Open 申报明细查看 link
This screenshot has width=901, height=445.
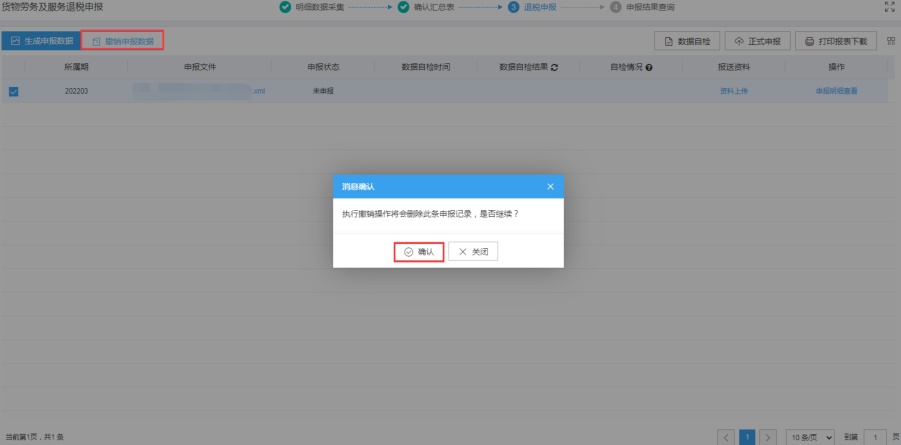(x=837, y=91)
